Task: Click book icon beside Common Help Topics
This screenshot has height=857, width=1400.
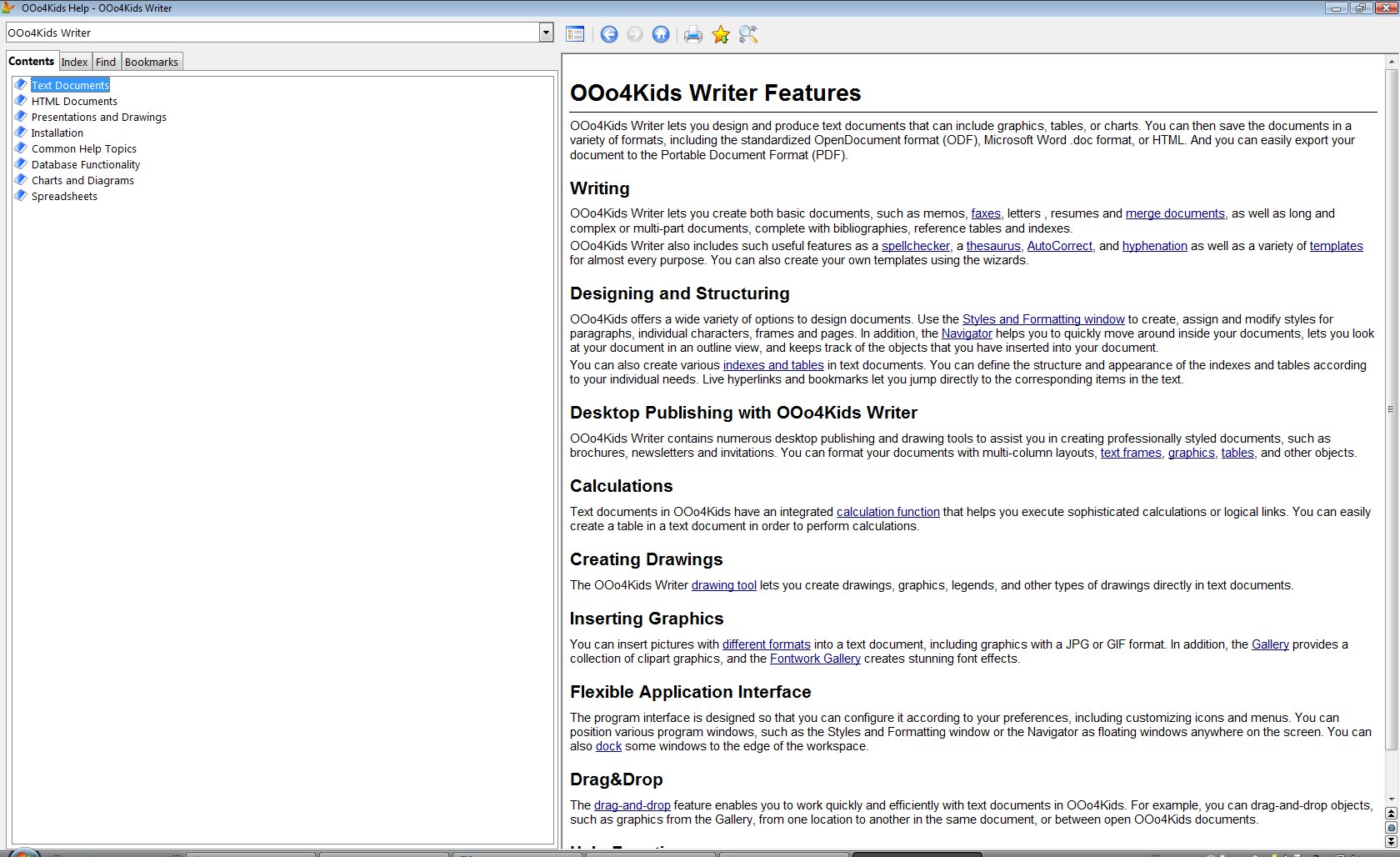Action: tap(21, 148)
